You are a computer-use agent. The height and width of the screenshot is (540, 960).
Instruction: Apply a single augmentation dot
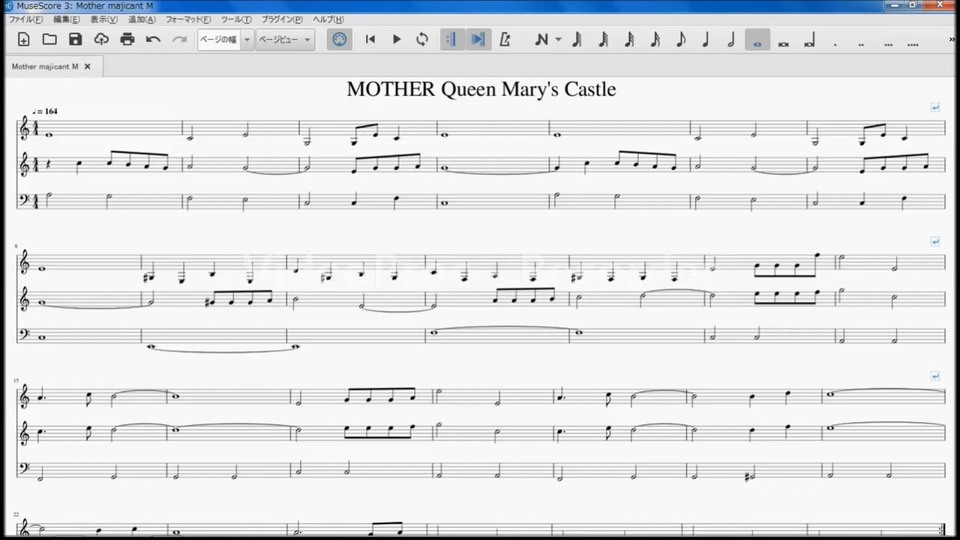coord(835,43)
